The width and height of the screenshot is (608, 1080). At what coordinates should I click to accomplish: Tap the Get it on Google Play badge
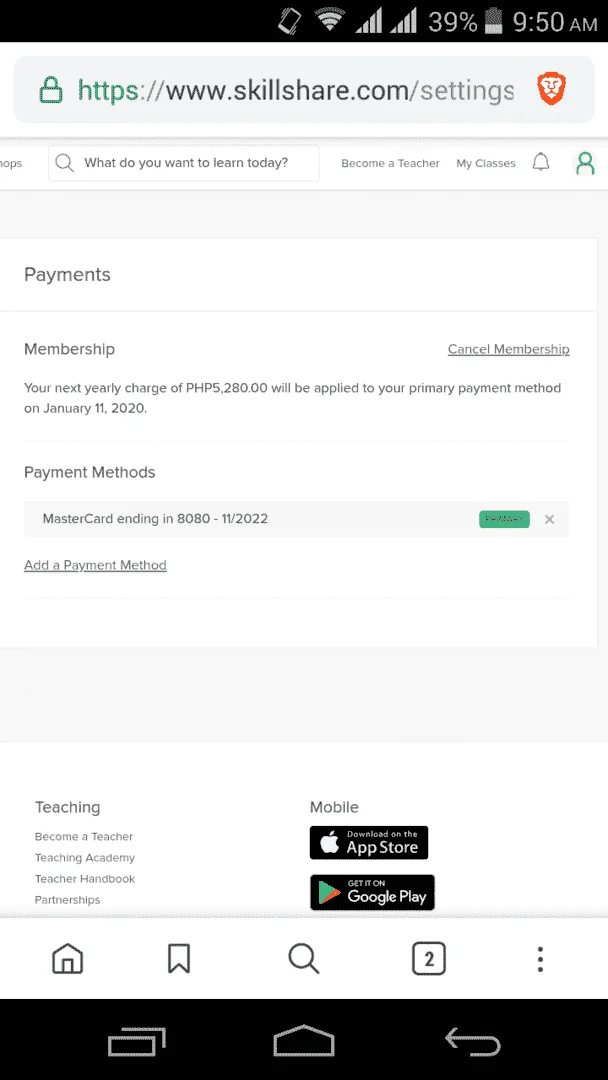(373, 893)
